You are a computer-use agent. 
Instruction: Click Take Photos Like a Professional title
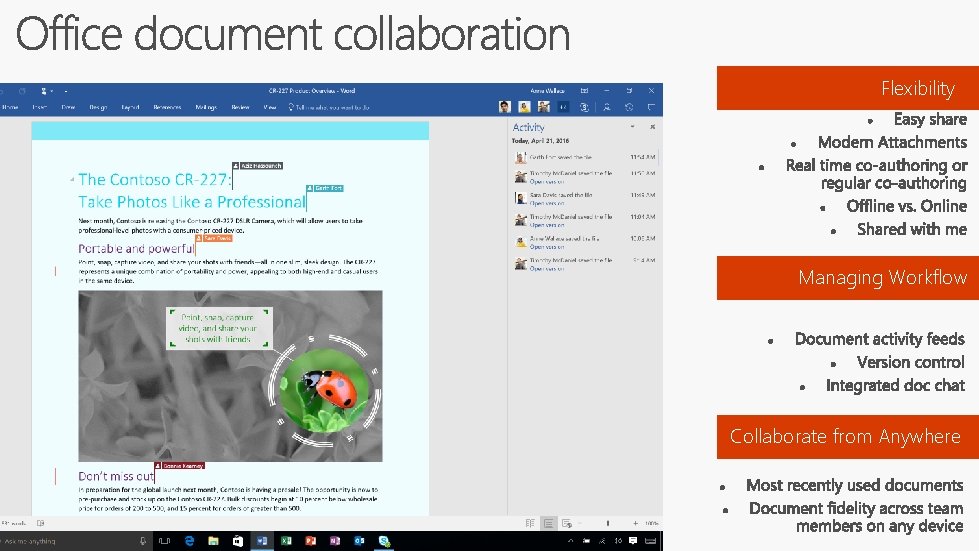click(192, 202)
